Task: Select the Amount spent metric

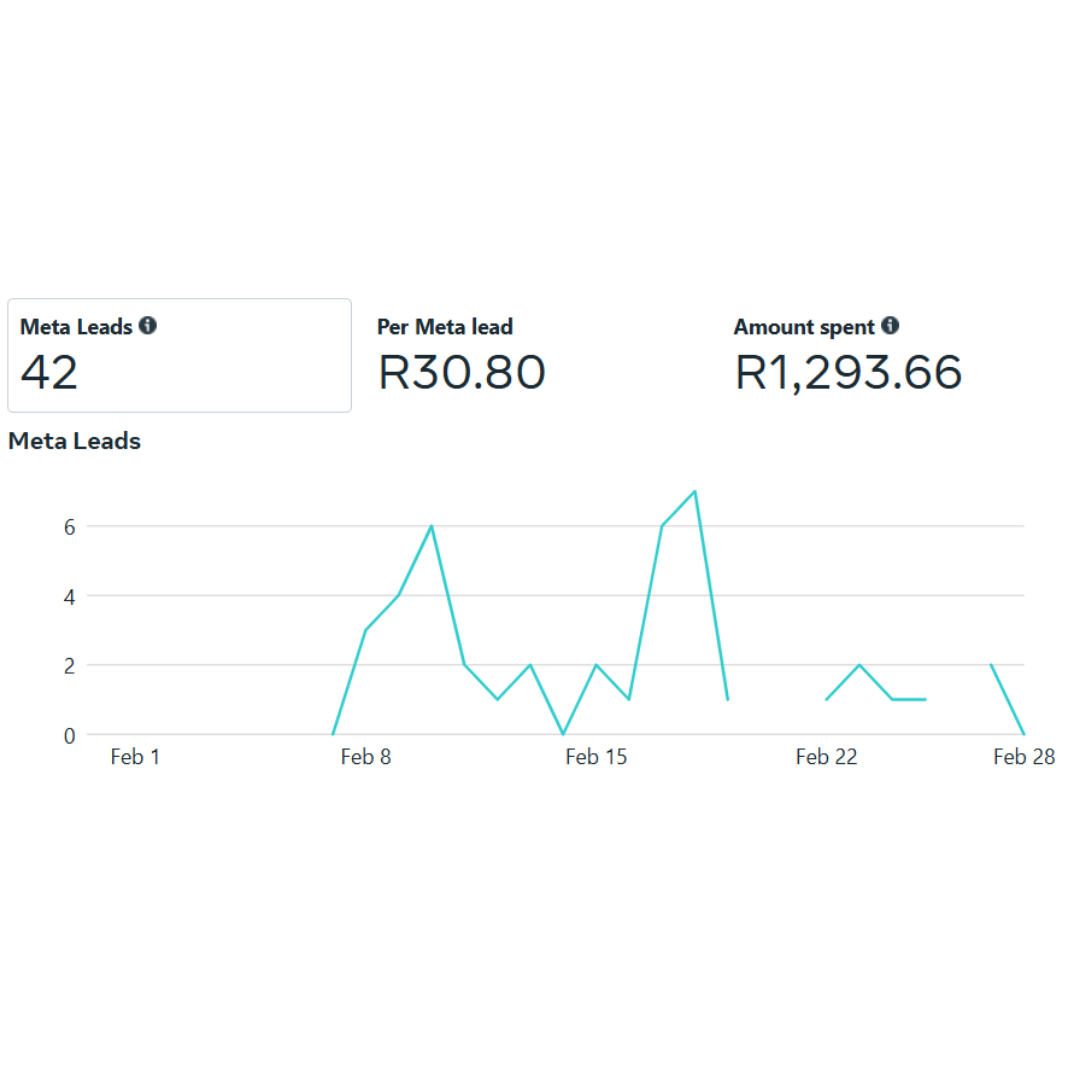Action: click(x=848, y=355)
